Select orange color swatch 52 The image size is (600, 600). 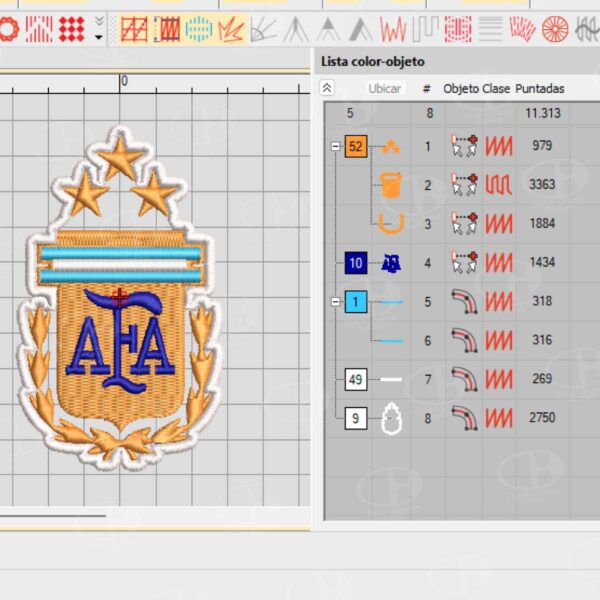tap(356, 147)
